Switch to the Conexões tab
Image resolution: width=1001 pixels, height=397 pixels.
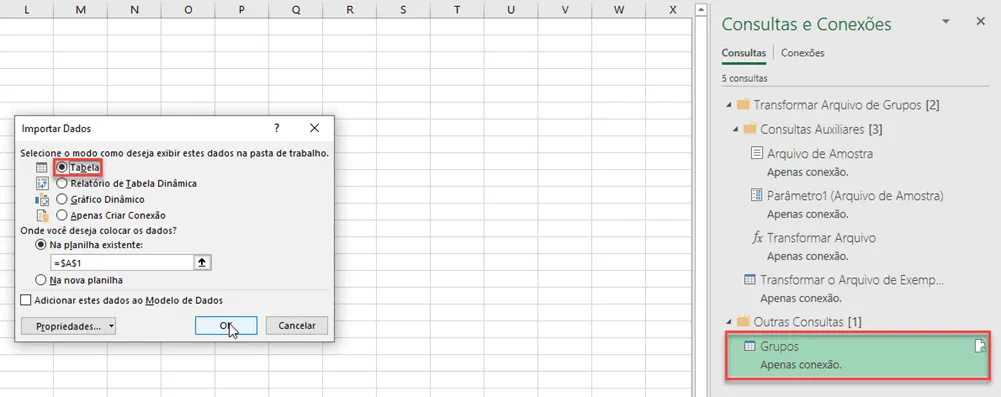coord(802,53)
